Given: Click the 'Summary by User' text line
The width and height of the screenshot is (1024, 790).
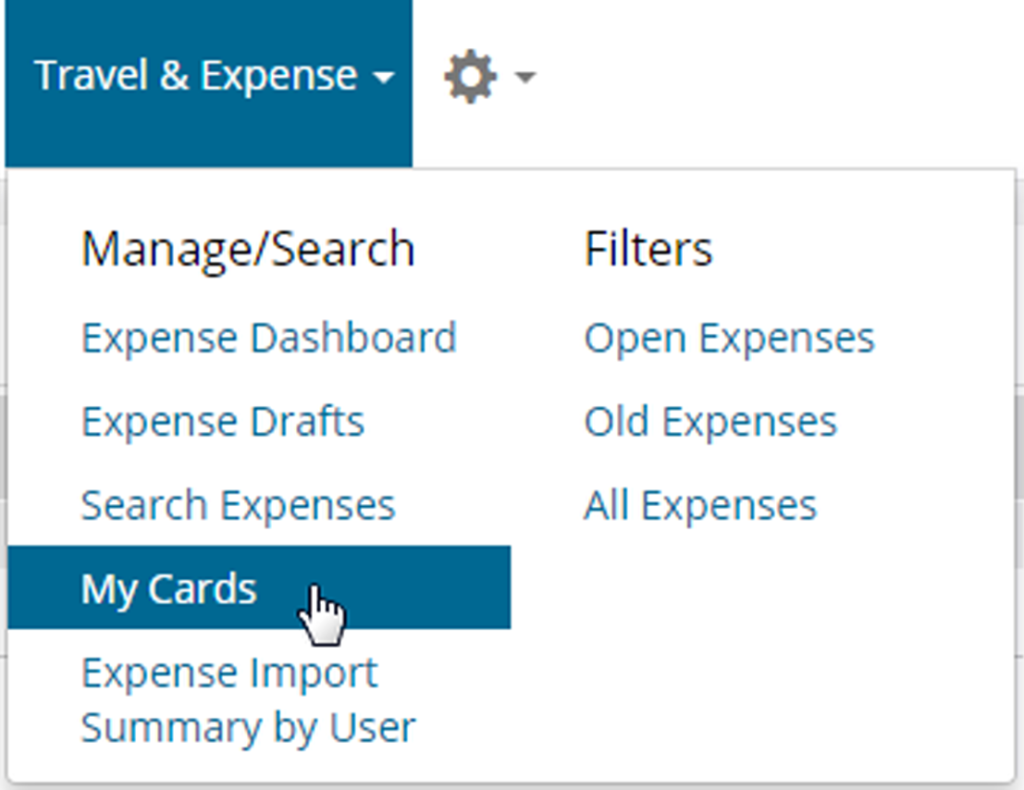Looking at the screenshot, I should pos(248,727).
